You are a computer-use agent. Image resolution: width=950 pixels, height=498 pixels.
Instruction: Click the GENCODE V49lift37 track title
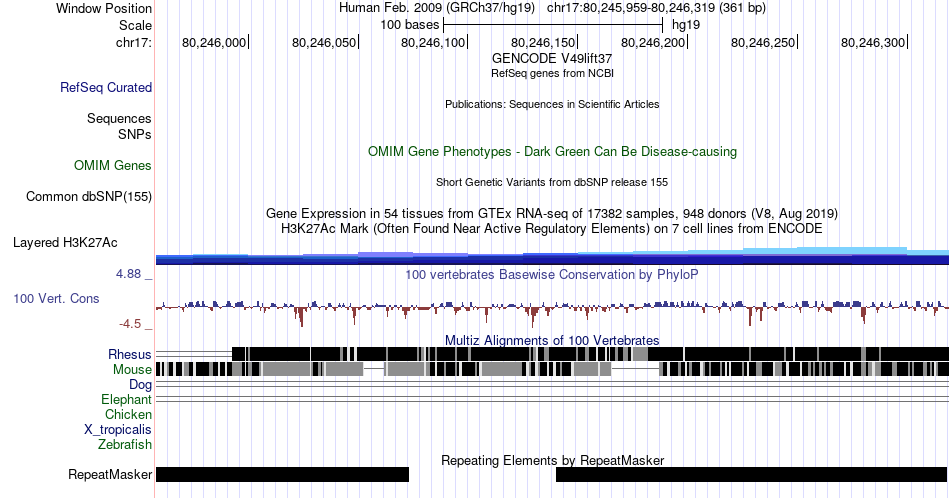coord(552,59)
